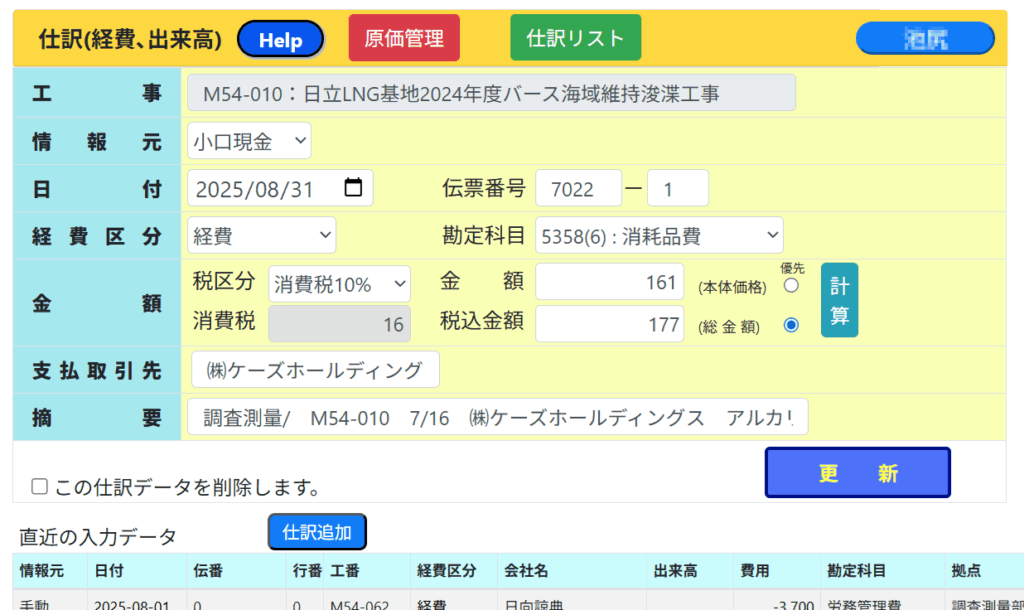Open the calendar picker in date field
The height and width of the screenshot is (610, 1024).
[353, 188]
